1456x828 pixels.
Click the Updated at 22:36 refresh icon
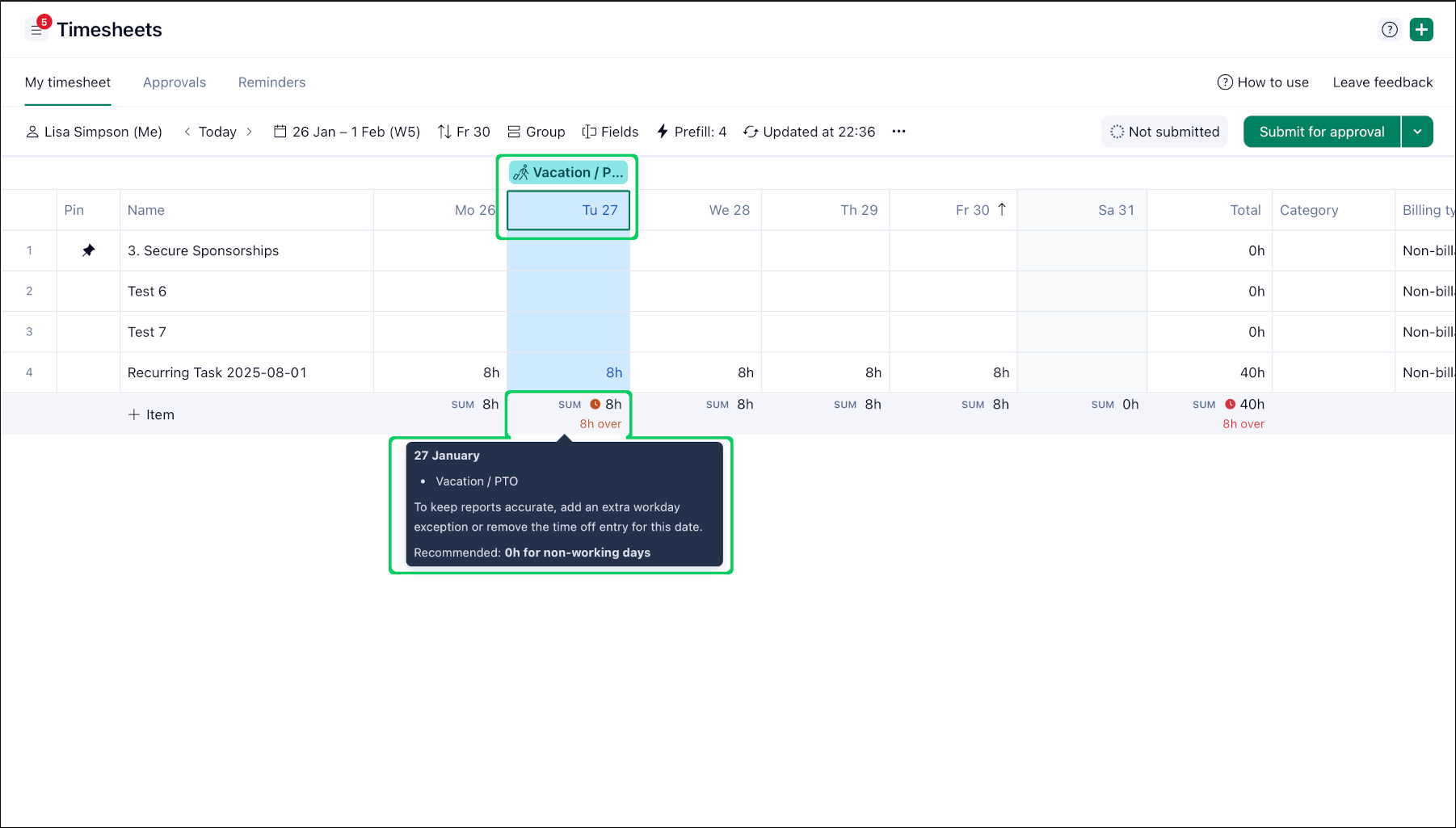click(x=751, y=132)
